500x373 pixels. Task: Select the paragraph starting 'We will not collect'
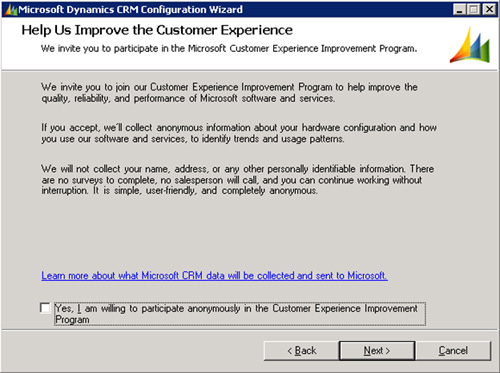point(237,180)
